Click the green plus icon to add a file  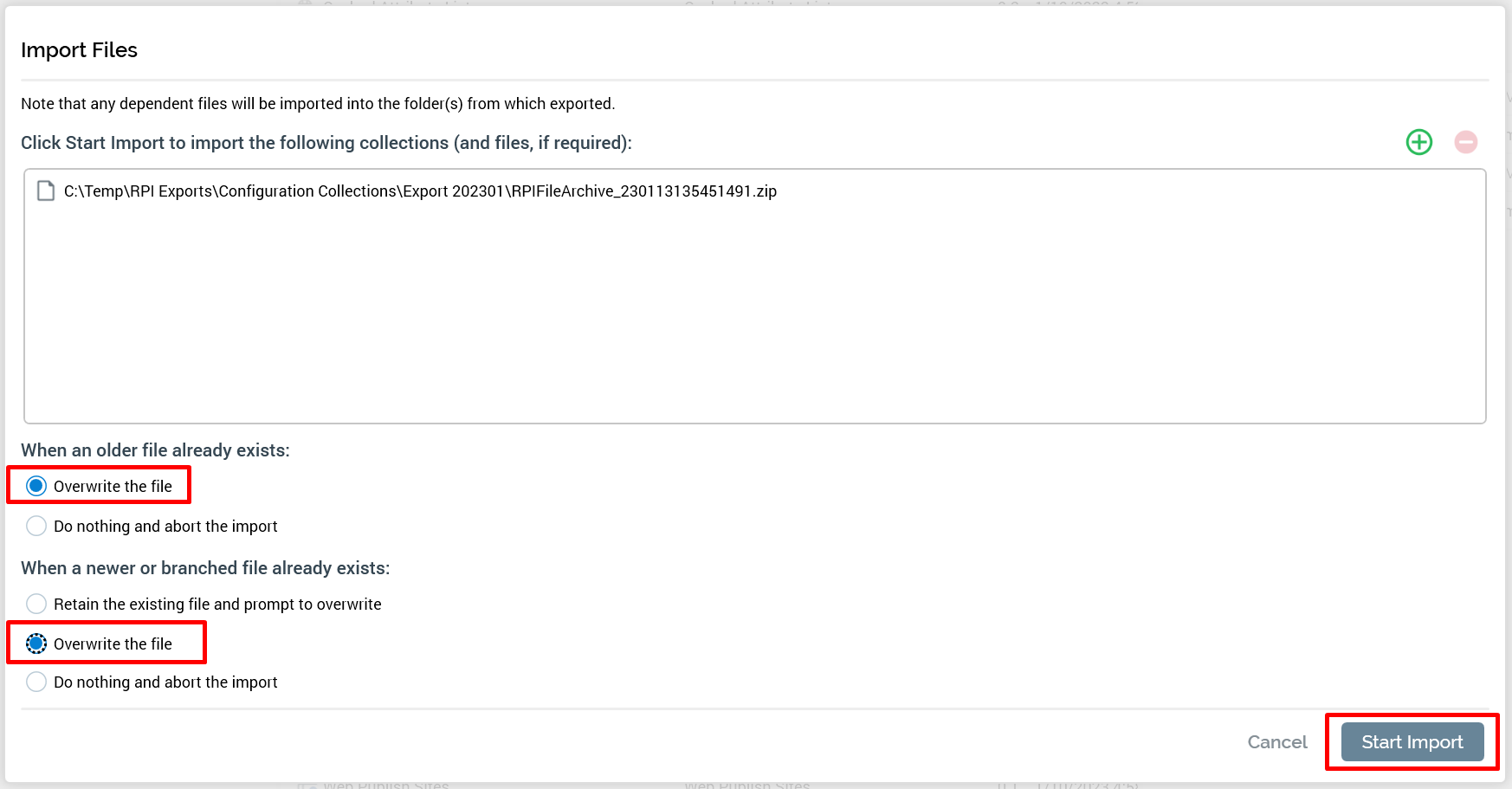(1418, 142)
